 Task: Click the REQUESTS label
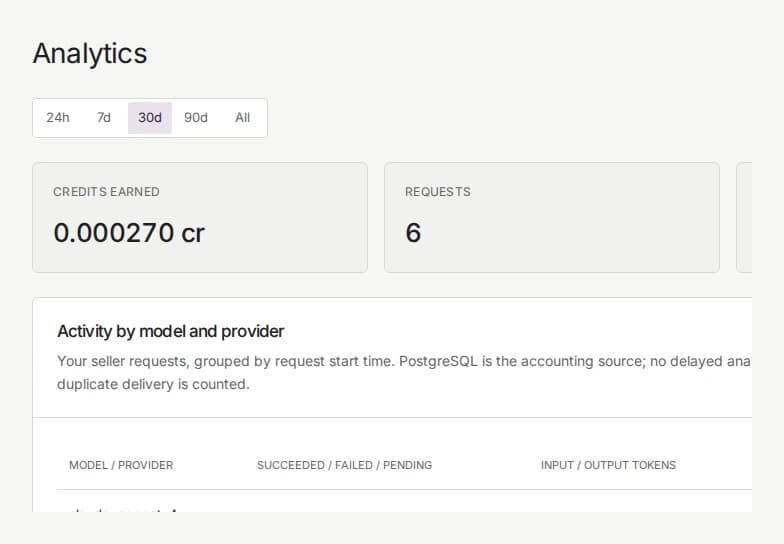click(438, 192)
